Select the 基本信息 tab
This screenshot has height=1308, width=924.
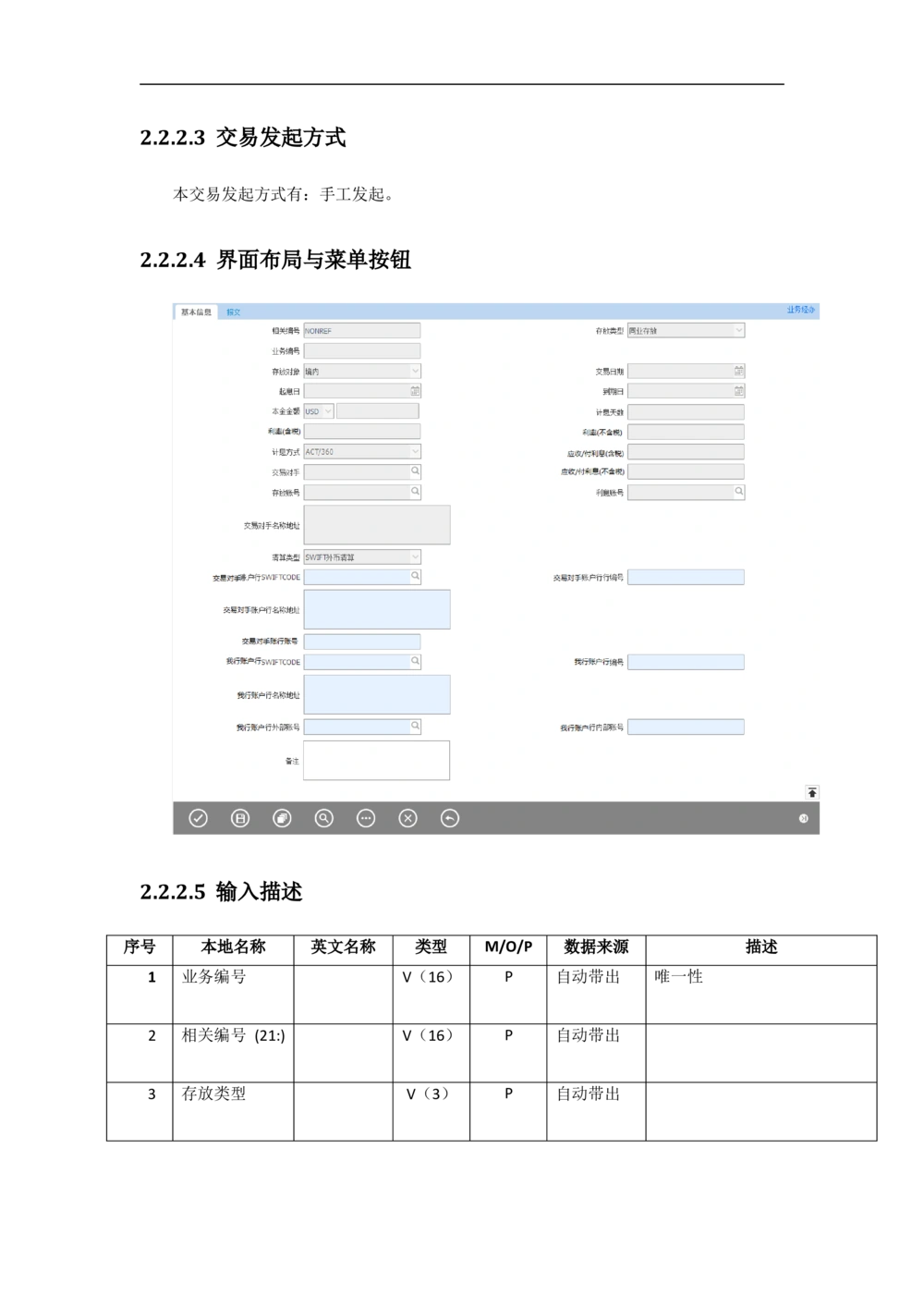pos(196,312)
